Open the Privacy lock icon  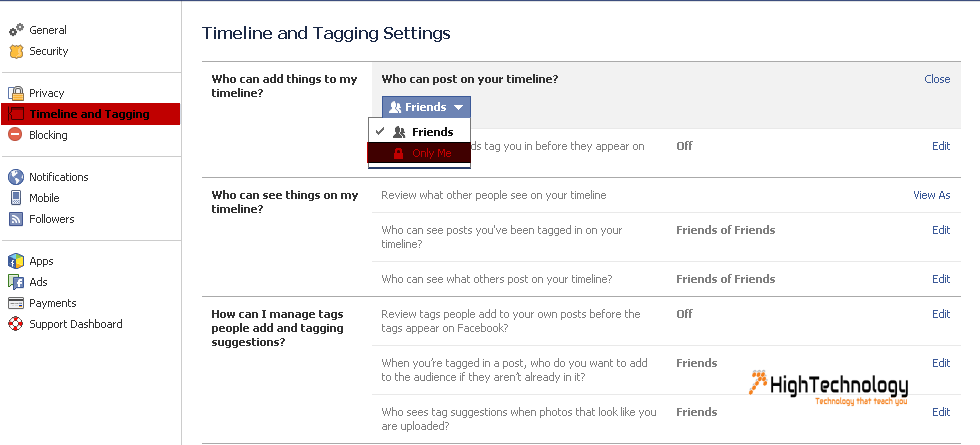16,93
